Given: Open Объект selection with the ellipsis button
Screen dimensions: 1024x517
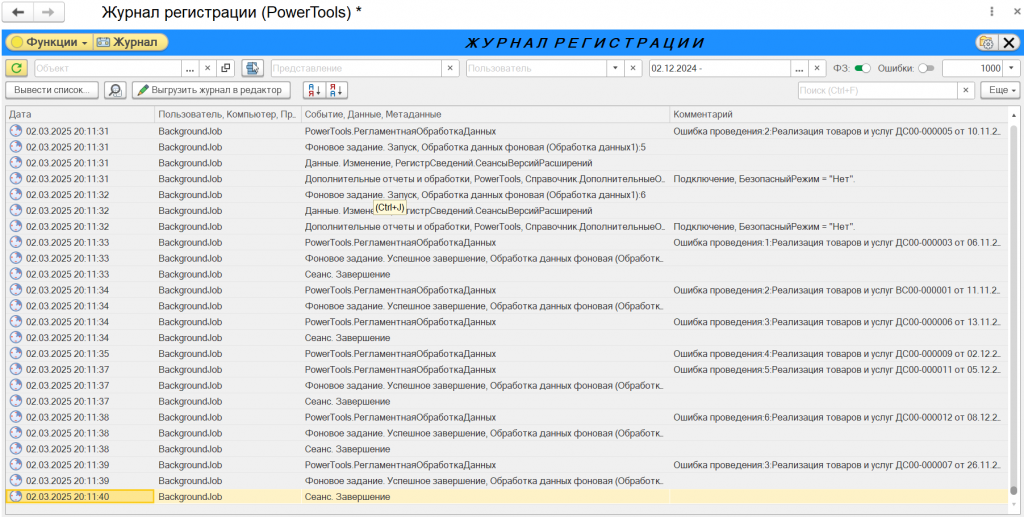Looking at the screenshot, I should coord(191,68).
